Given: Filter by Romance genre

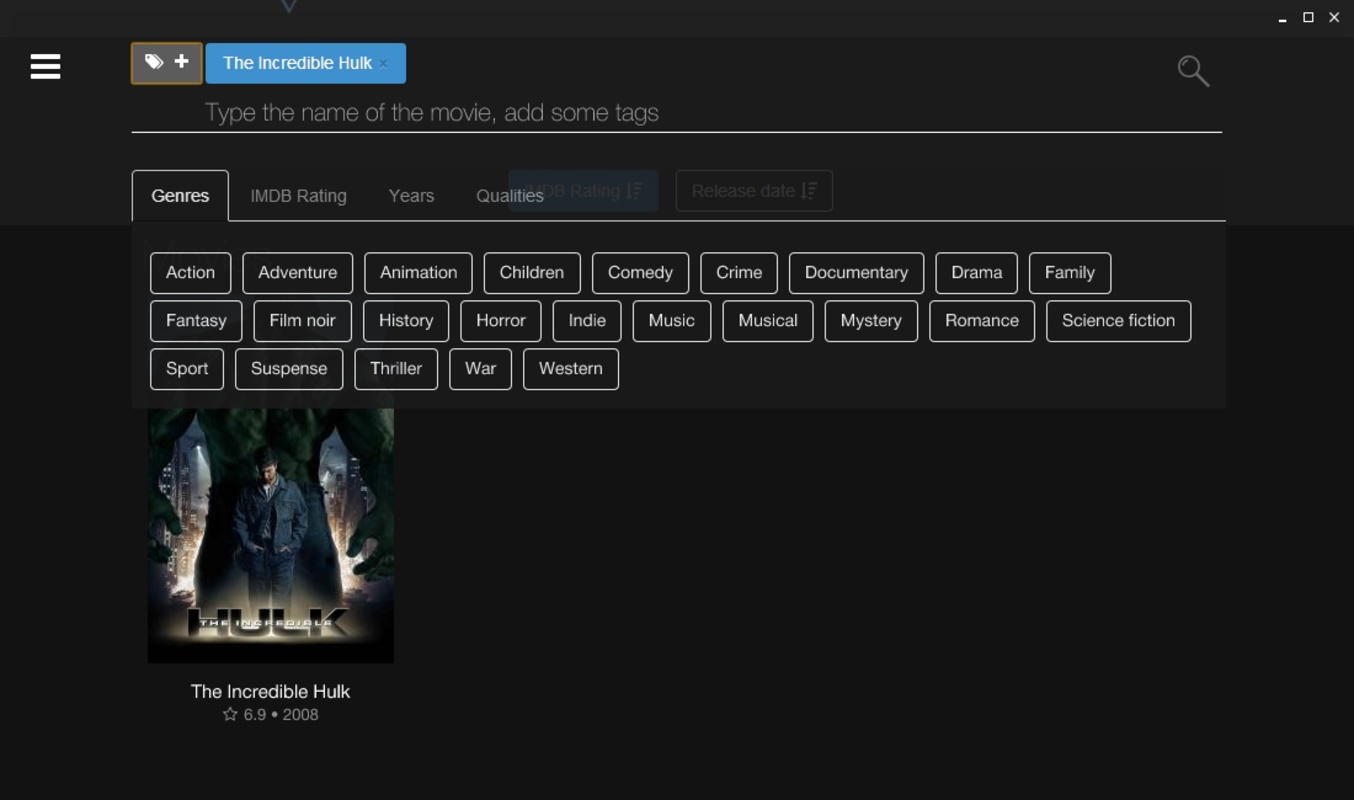Looking at the screenshot, I should (x=982, y=321).
